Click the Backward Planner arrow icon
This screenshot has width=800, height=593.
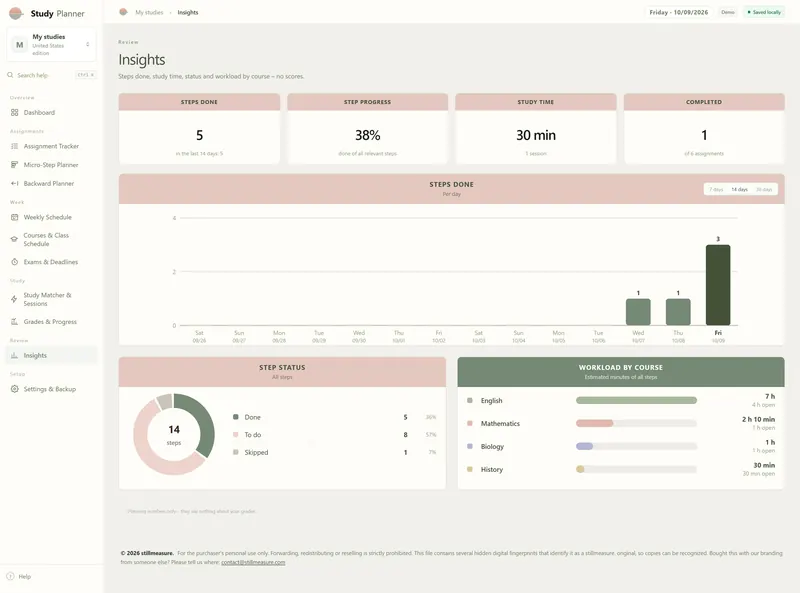tap(14, 183)
